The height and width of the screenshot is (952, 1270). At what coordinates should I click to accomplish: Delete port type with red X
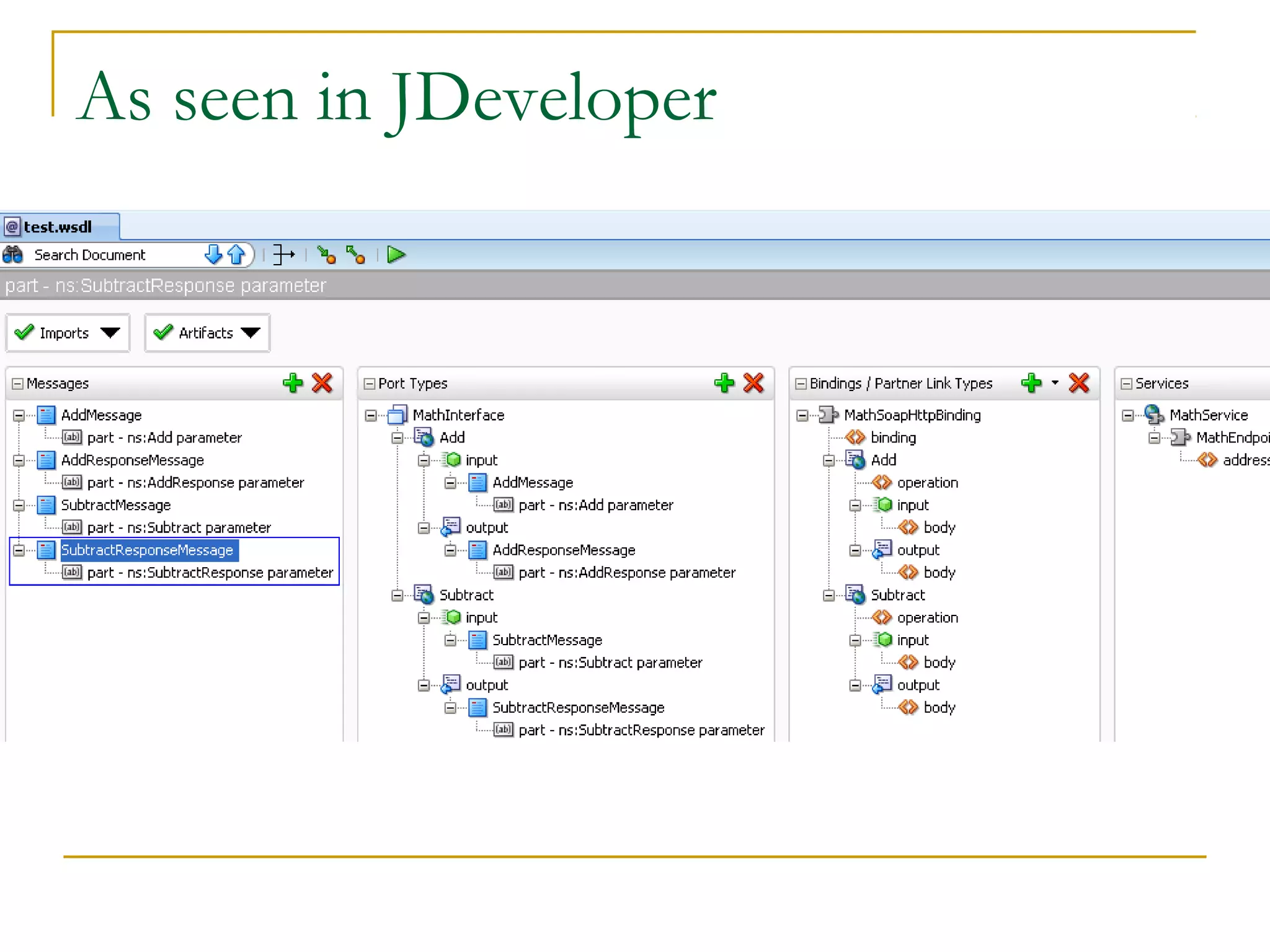point(753,383)
